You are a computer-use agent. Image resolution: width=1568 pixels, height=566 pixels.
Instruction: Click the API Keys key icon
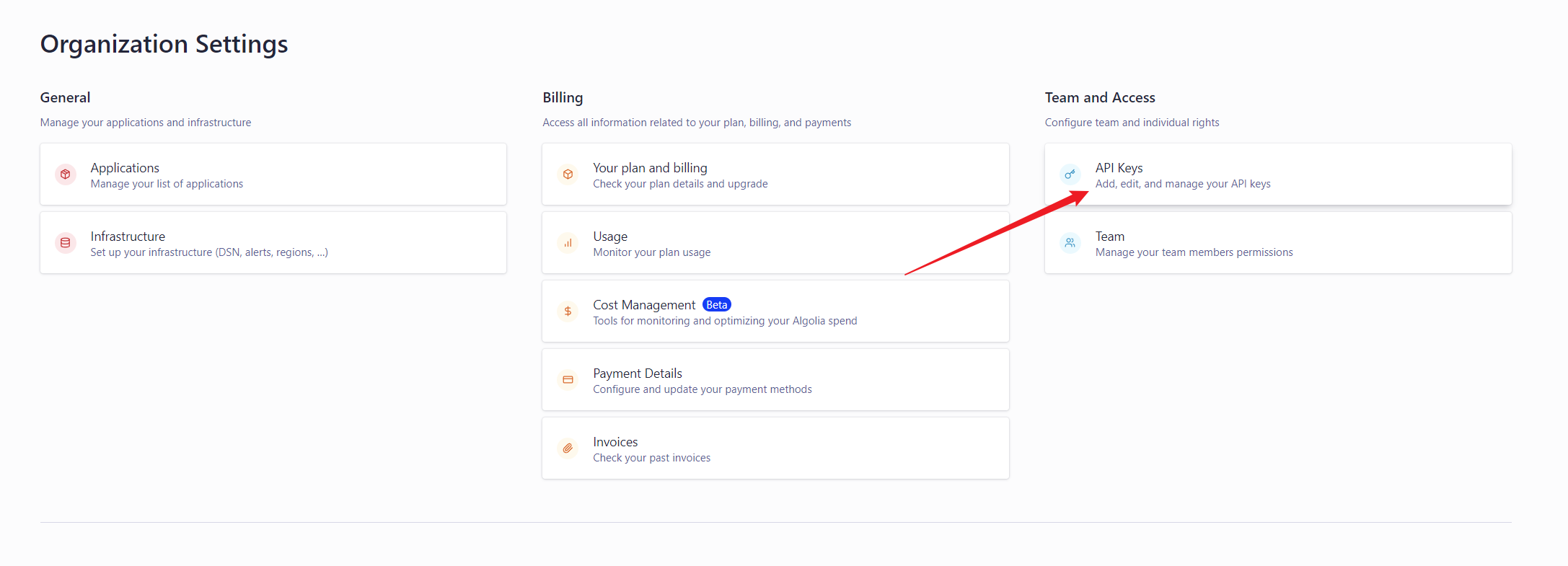(1070, 174)
